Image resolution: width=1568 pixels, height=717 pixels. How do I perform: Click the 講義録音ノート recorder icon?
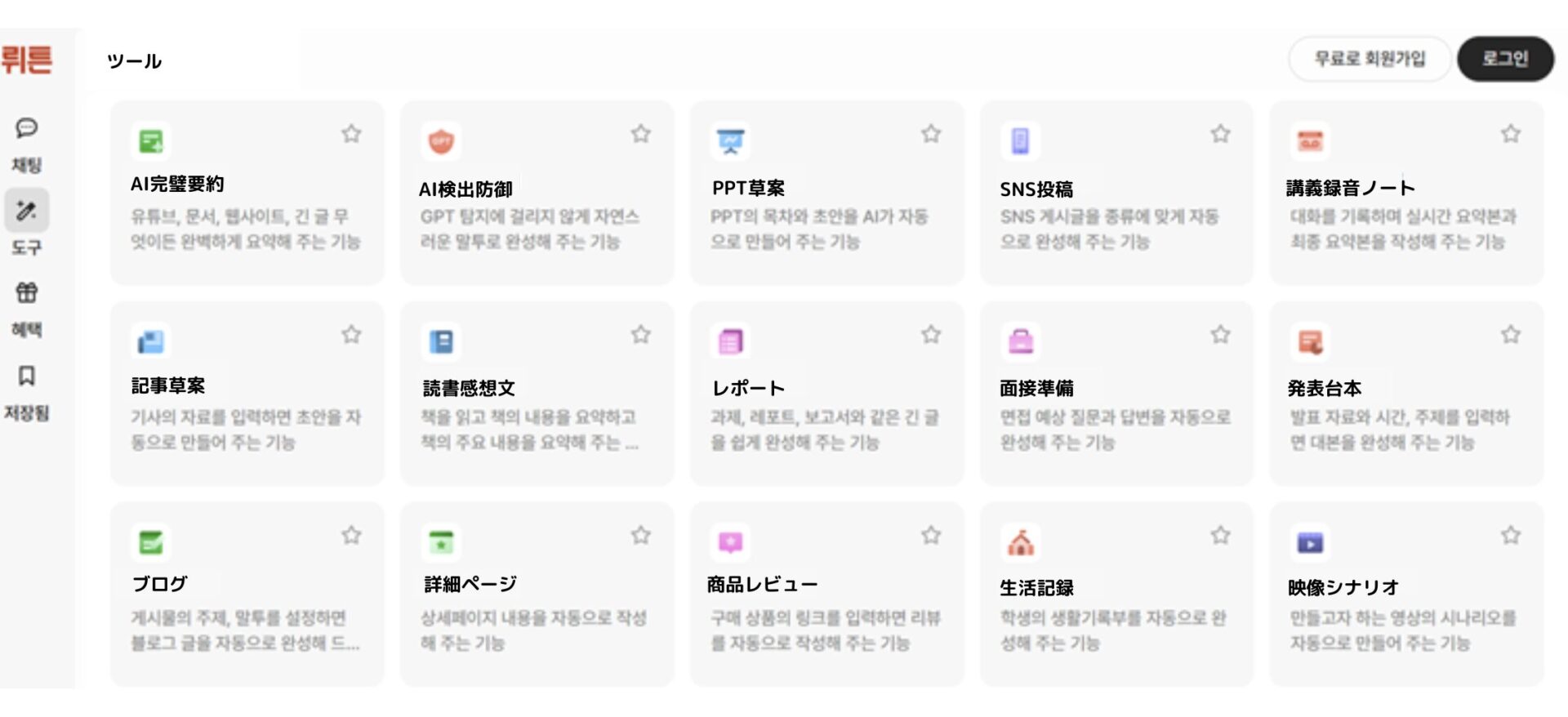coord(1310,141)
